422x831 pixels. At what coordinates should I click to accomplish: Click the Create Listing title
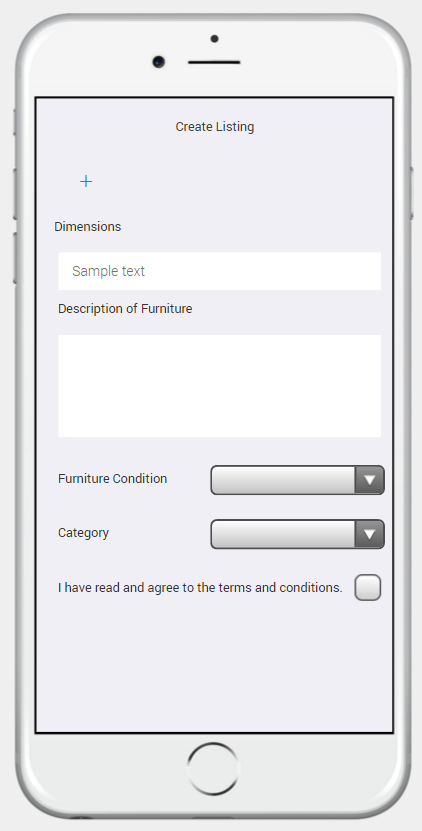click(215, 127)
